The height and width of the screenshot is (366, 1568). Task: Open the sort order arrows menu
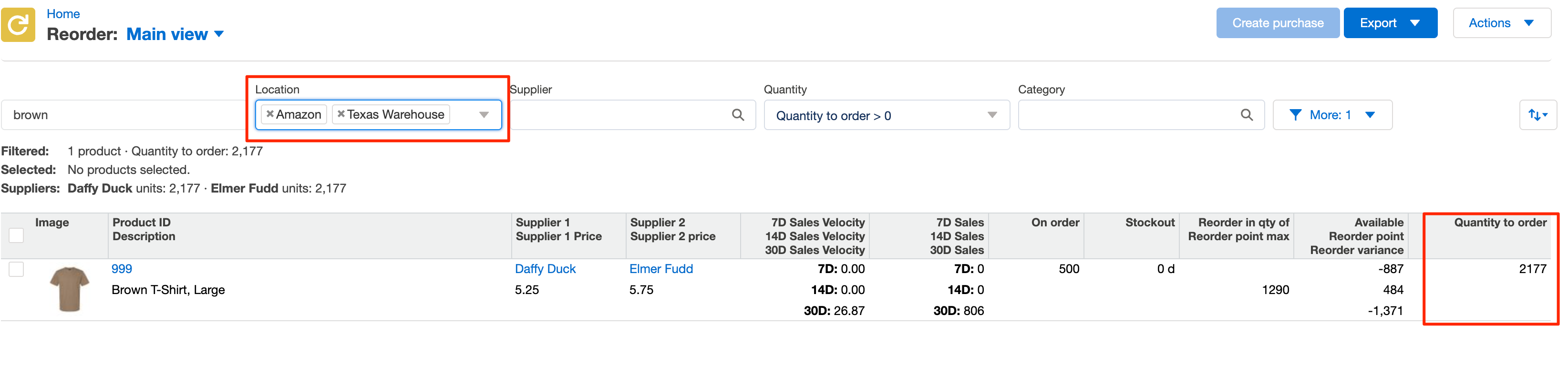(1537, 115)
